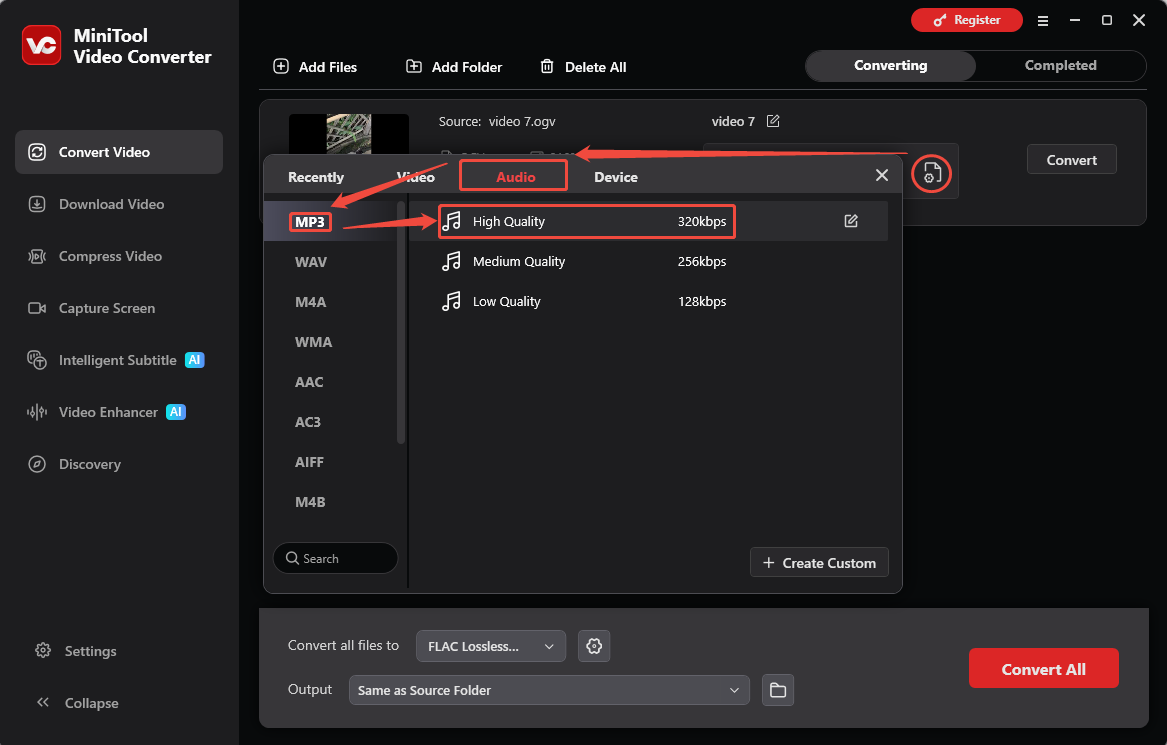This screenshot has width=1167, height=745.
Task: Click the red Register button
Action: pos(967,20)
